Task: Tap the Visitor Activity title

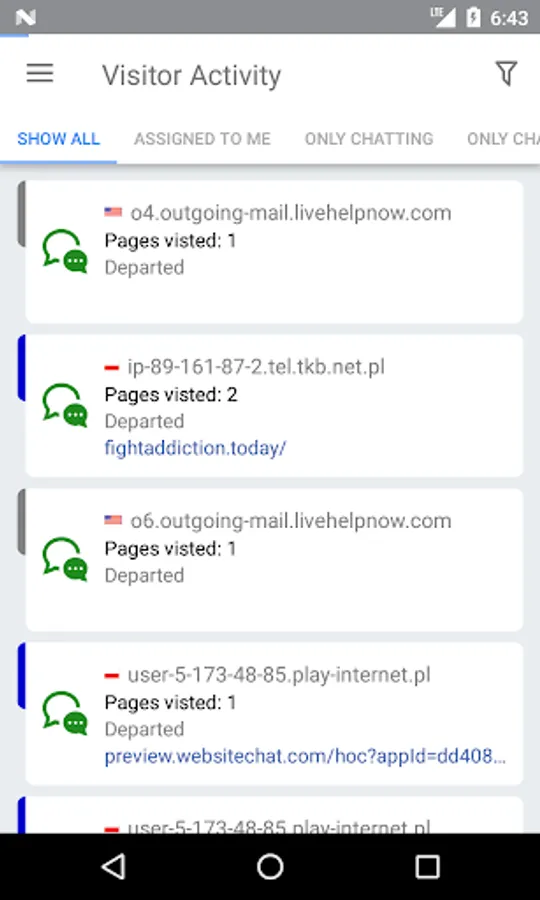Action: click(x=192, y=75)
